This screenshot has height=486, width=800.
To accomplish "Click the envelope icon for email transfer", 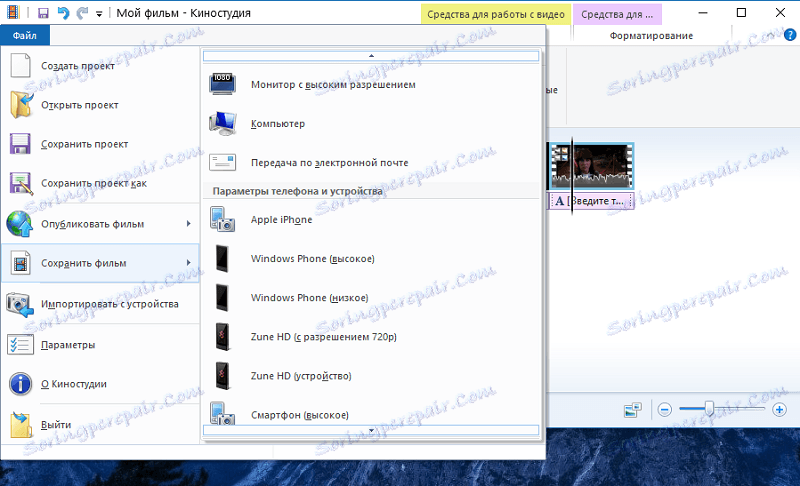I will (222, 162).
